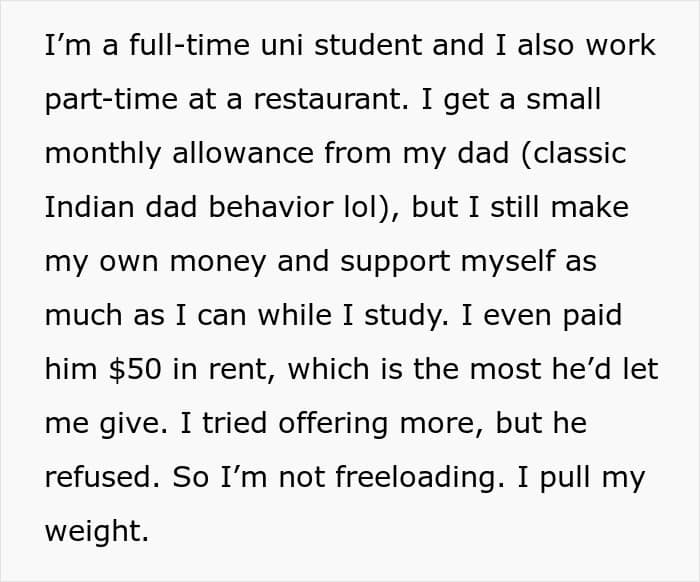The width and height of the screenshot is (700, 582).
Task: Click the word "Indian"
Action: (89, 208)
